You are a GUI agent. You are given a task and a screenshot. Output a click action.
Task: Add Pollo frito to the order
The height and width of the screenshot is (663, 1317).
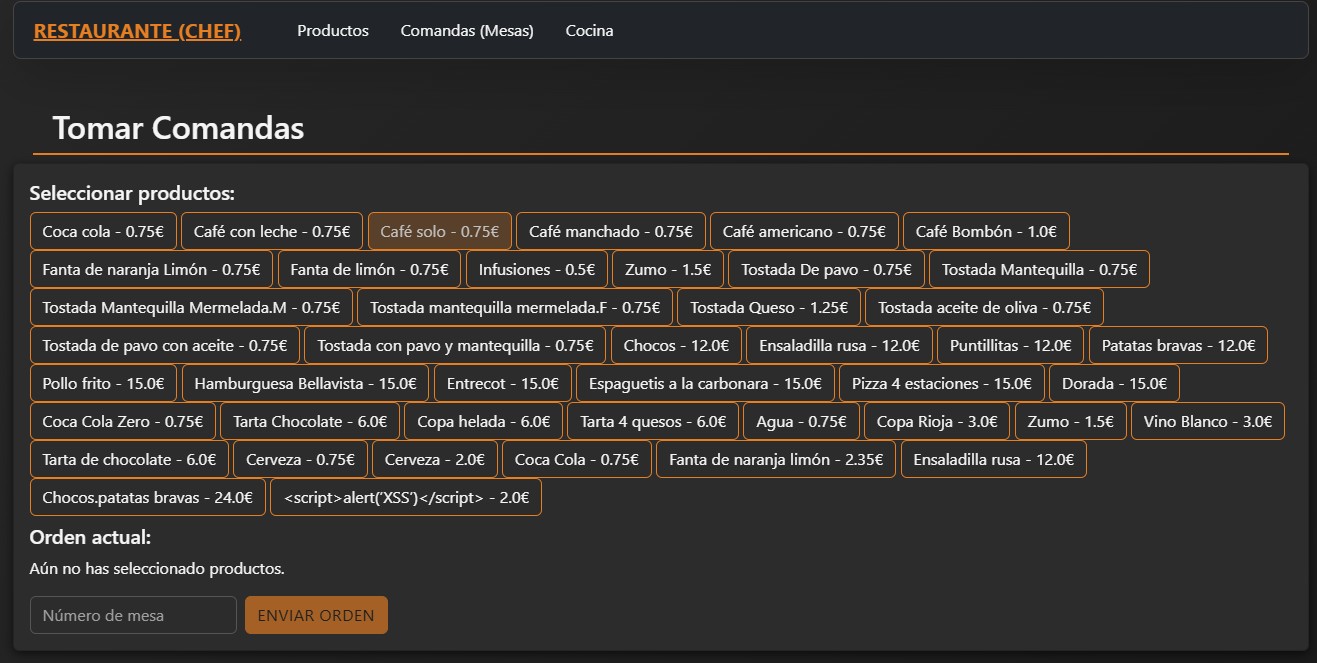pos(104,383)
